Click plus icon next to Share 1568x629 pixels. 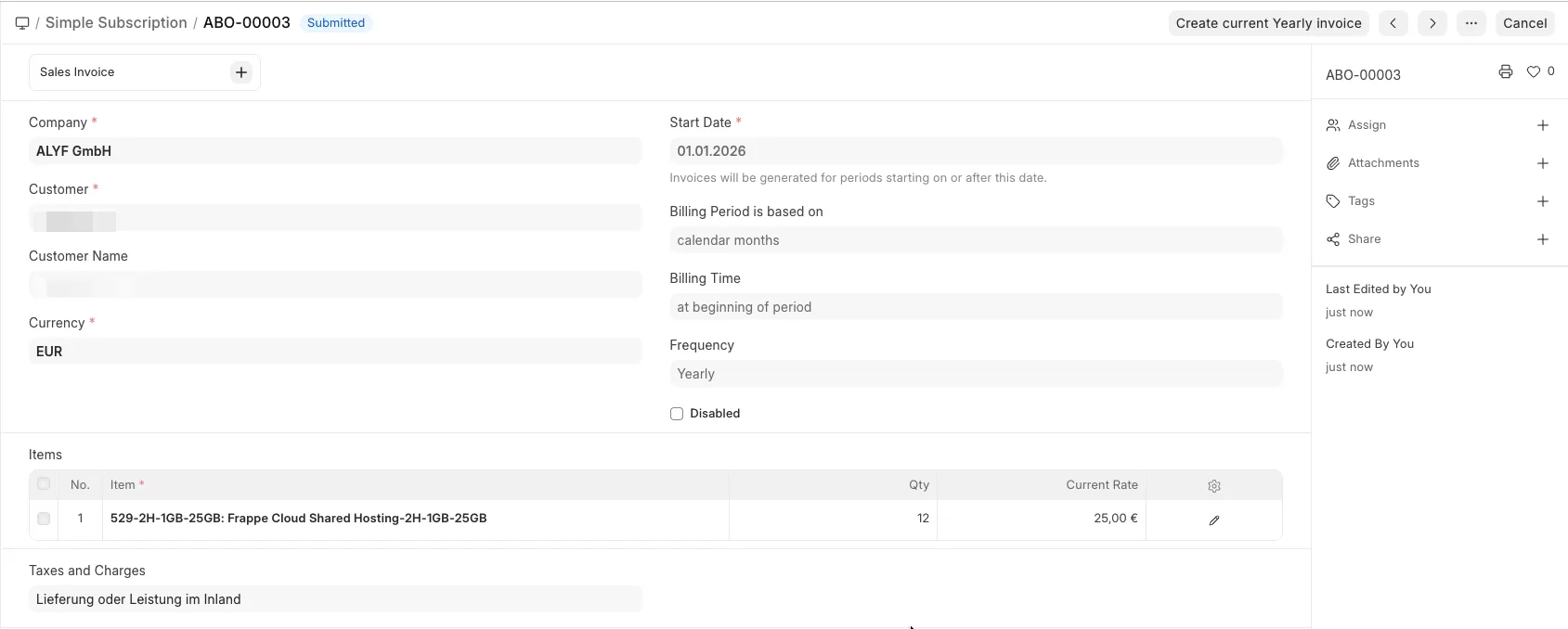1542,239
